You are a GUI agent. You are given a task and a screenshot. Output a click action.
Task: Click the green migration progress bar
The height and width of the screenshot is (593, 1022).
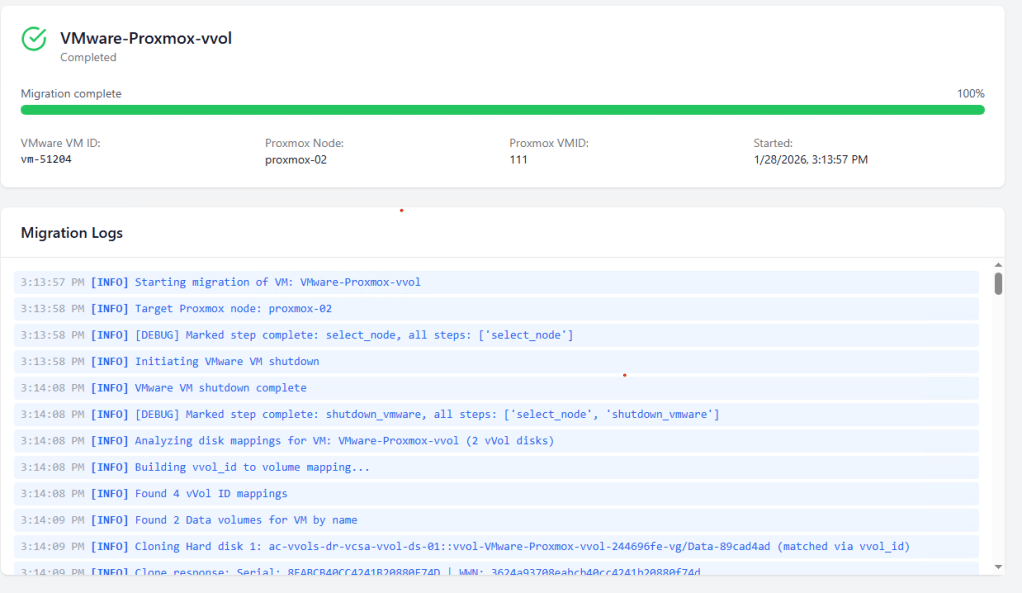(x=502, y=110)
